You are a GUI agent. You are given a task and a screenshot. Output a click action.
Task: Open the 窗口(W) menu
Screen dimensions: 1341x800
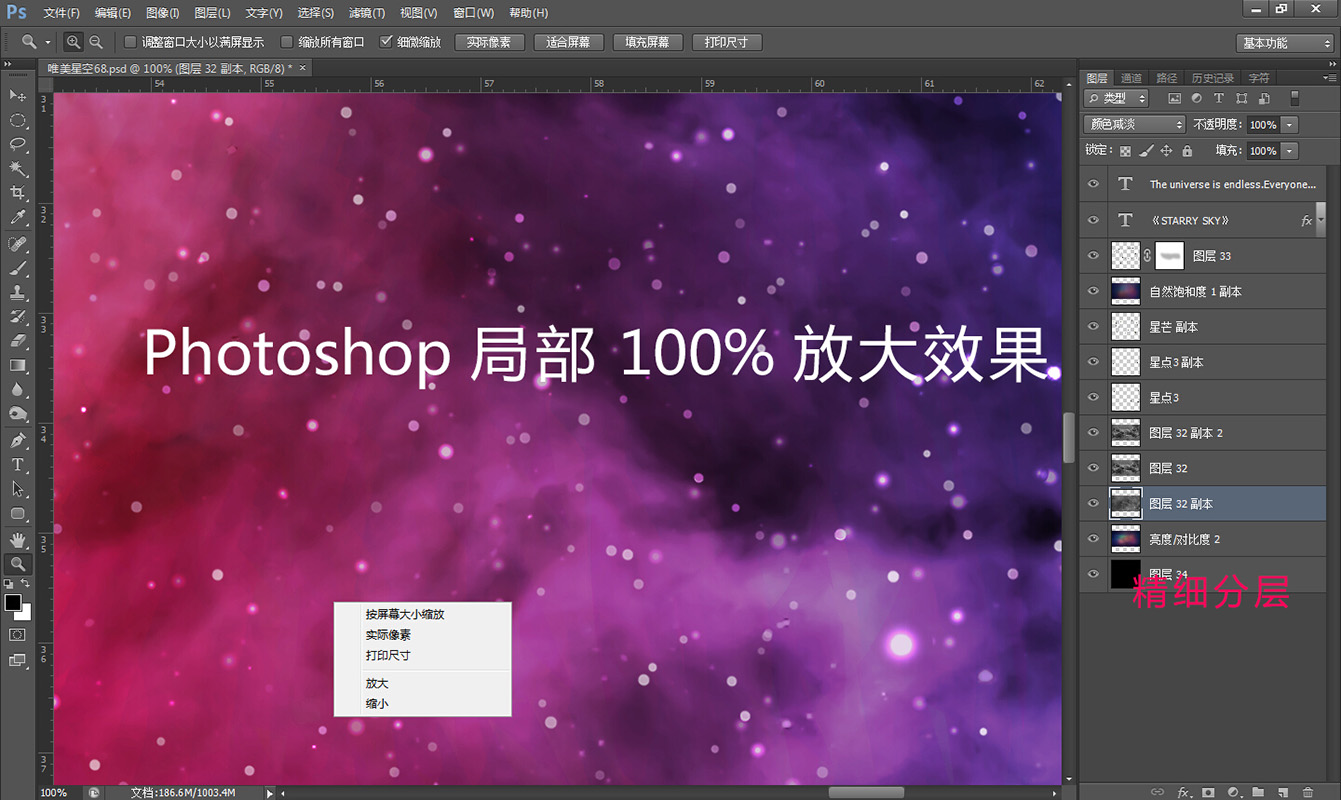coord(473,13)
